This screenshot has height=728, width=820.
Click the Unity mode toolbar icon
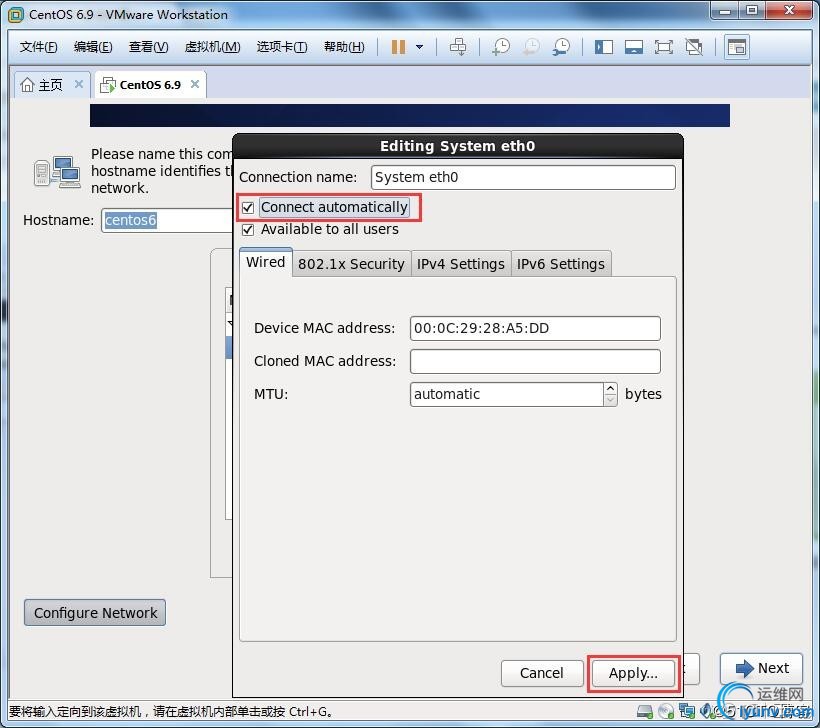tap(693, 47)
